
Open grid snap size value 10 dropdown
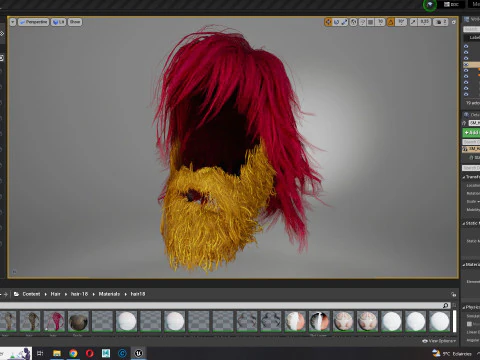coord(380,22)
